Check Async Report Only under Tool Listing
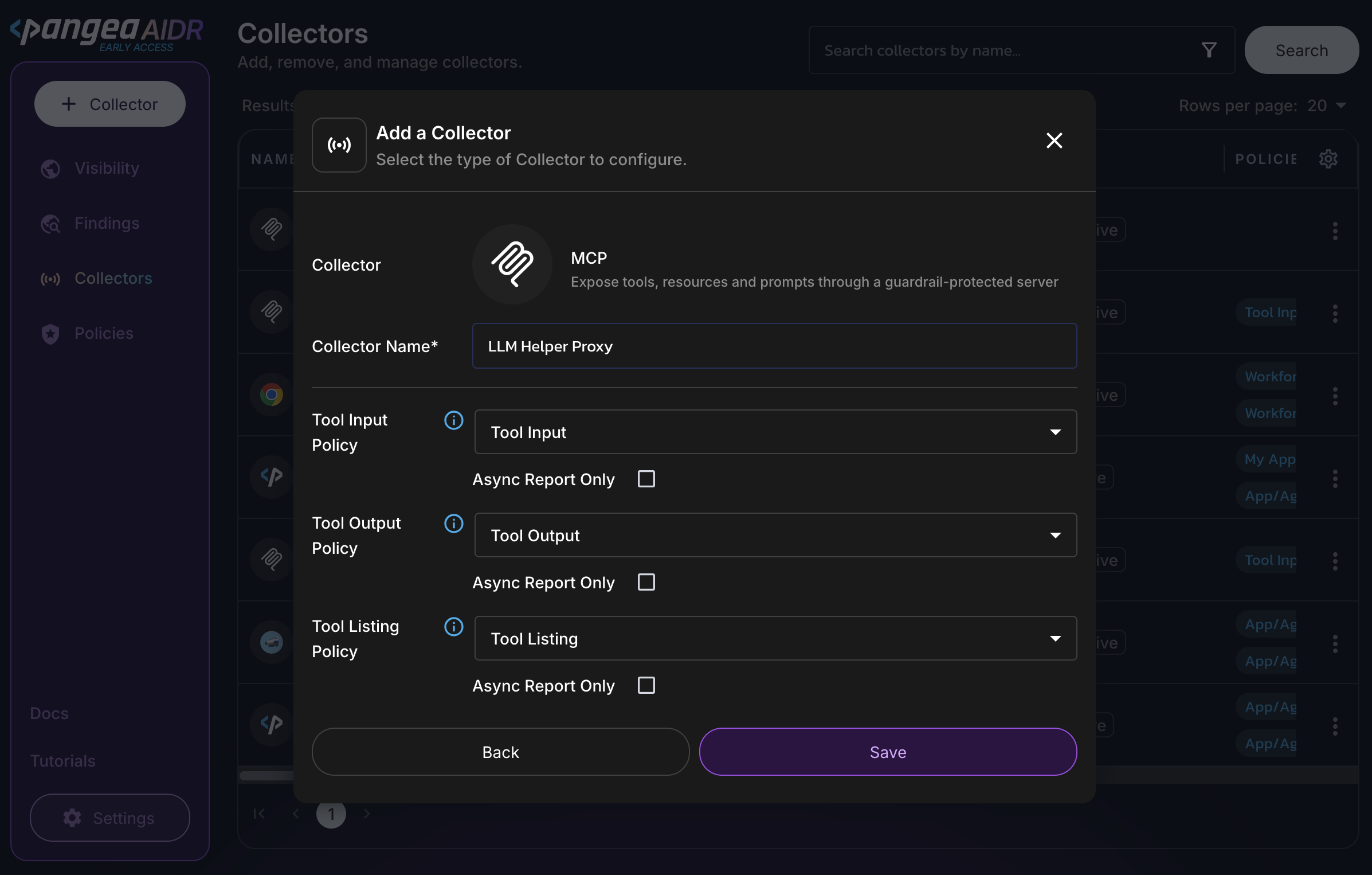Screen dimensions: 1372x875 646,685
